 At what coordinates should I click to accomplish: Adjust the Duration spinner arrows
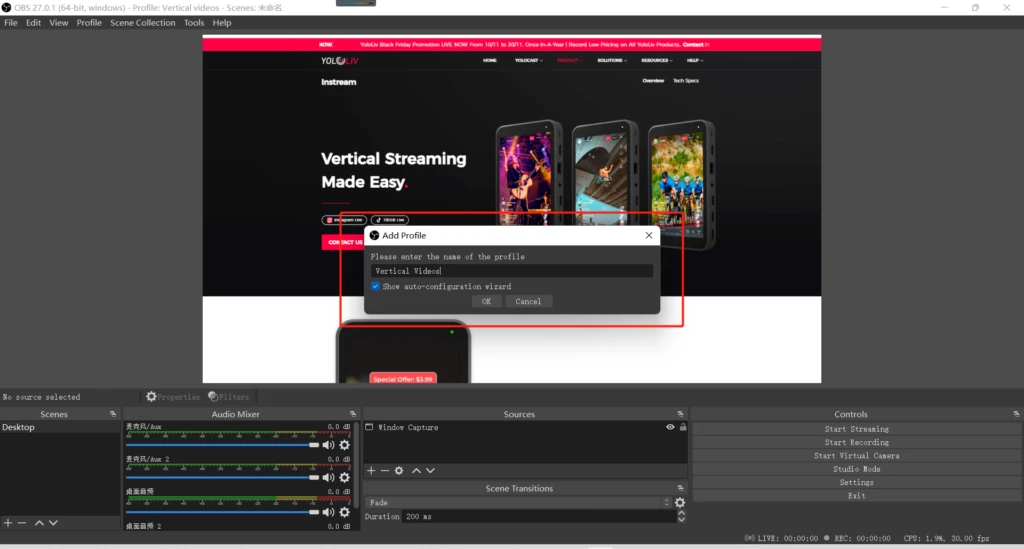682,516
